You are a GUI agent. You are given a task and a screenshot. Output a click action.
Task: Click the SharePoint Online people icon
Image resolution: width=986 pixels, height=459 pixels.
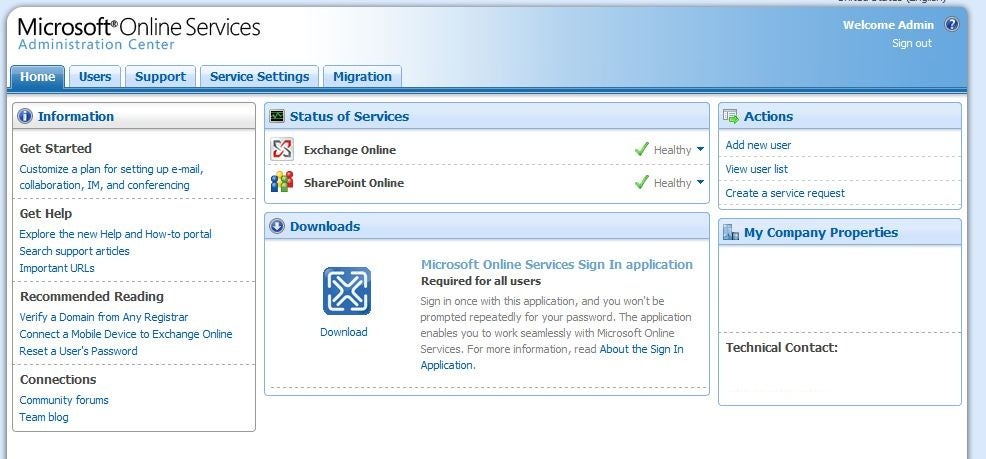coord(282,182)
